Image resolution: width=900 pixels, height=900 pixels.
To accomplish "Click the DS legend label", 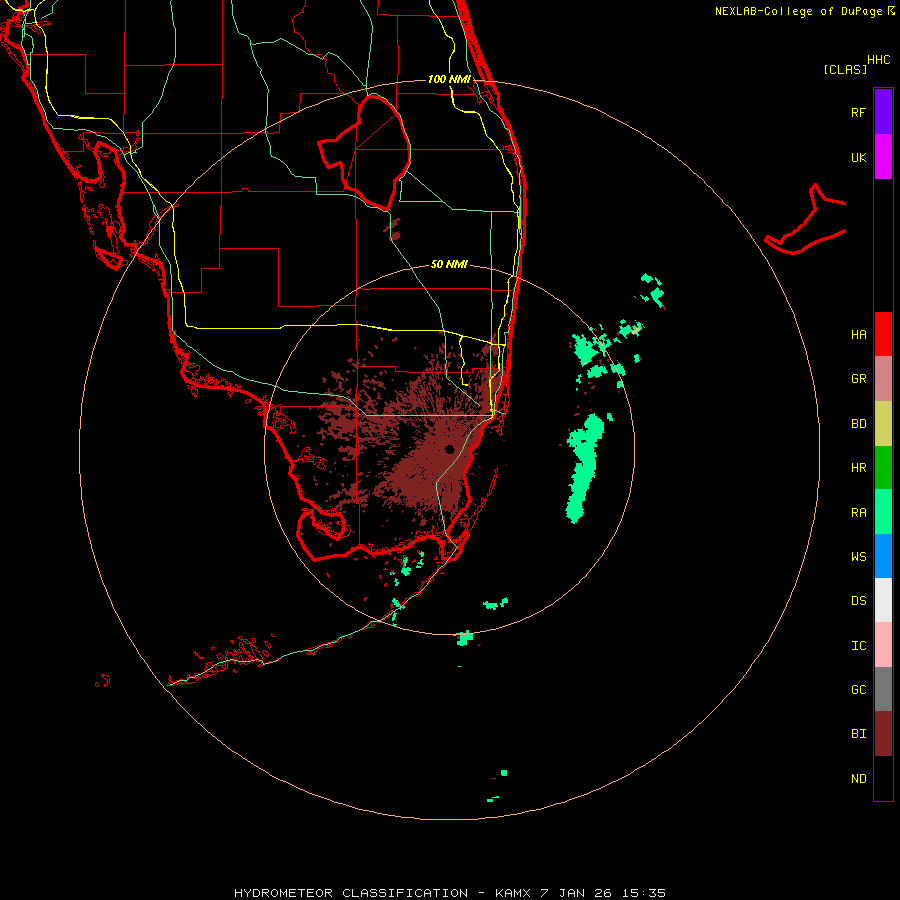I will click(858, 600).
